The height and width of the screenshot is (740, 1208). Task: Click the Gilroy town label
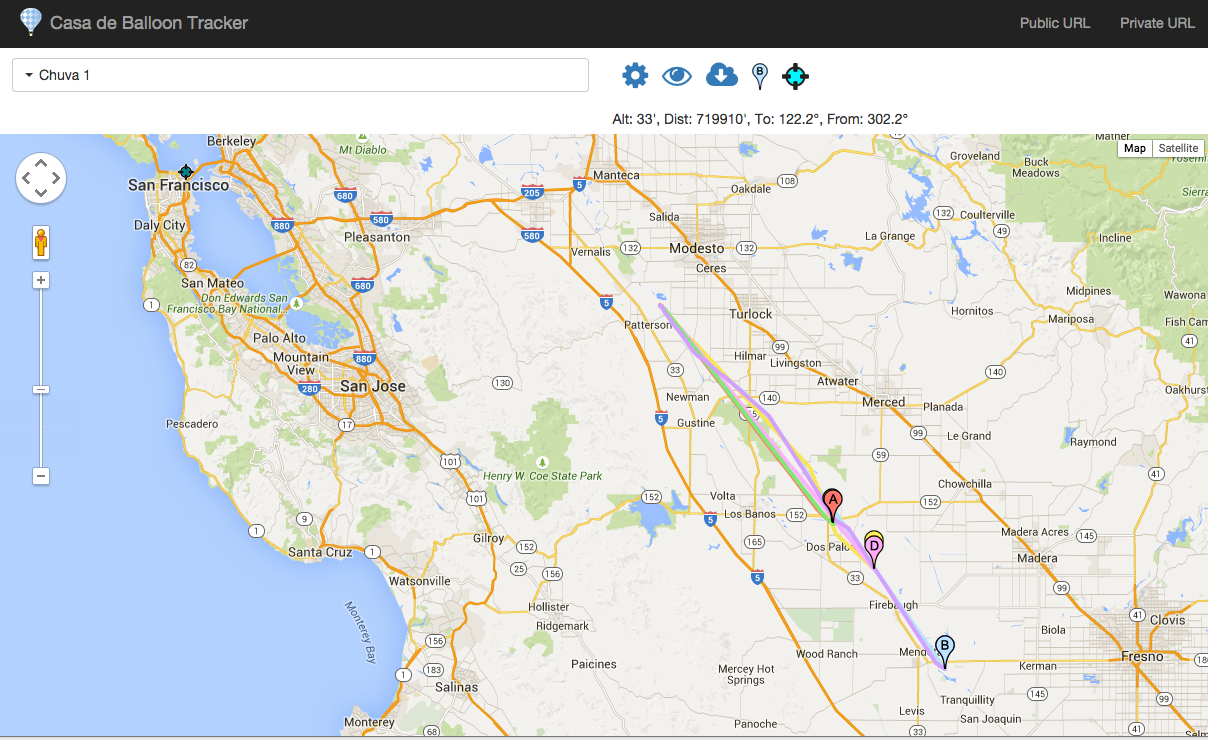pyautogui.click(x=489, y=538)
